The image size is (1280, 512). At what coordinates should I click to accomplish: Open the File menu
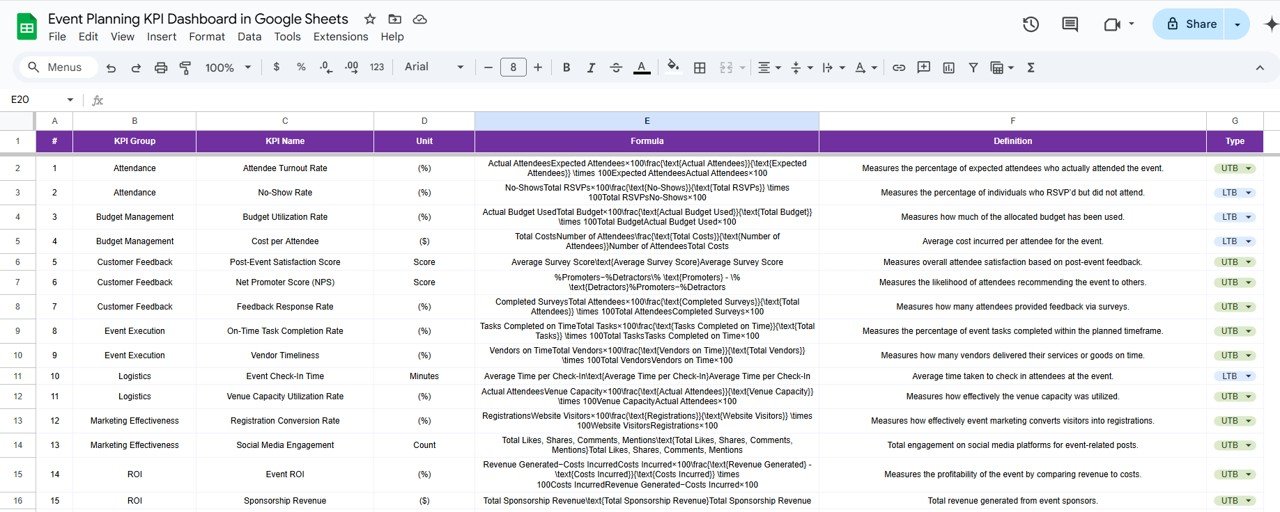(57, 37)
